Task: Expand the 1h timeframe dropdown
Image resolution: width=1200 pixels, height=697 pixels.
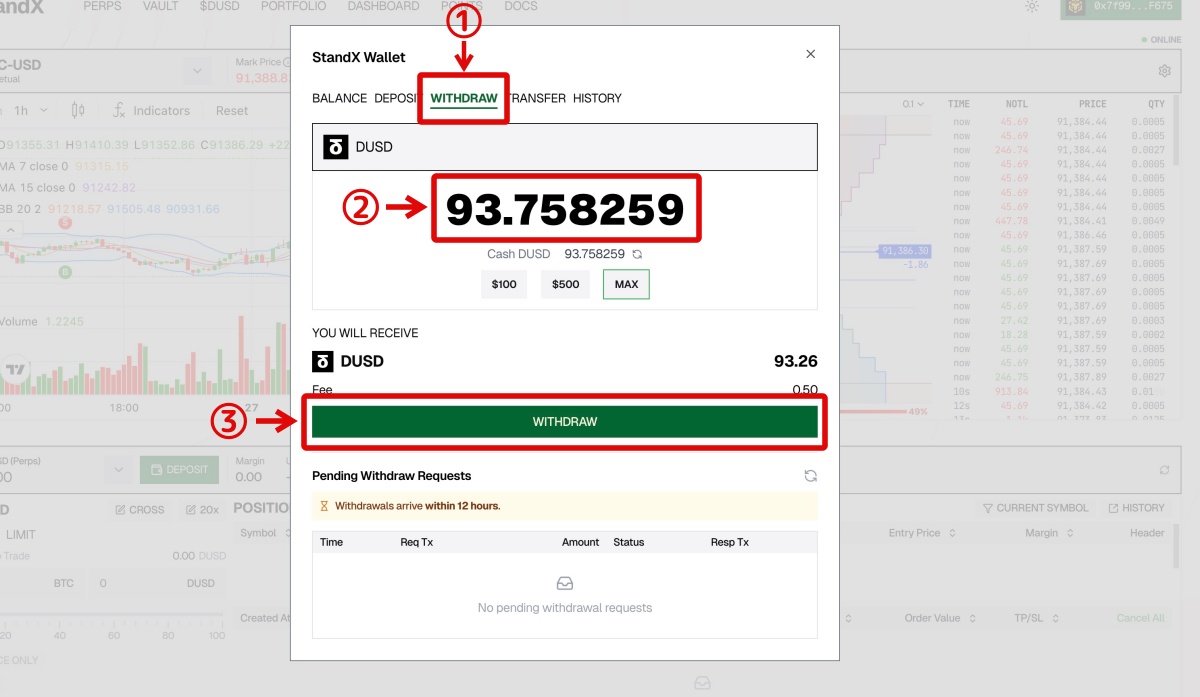Action: click(28, 111)
